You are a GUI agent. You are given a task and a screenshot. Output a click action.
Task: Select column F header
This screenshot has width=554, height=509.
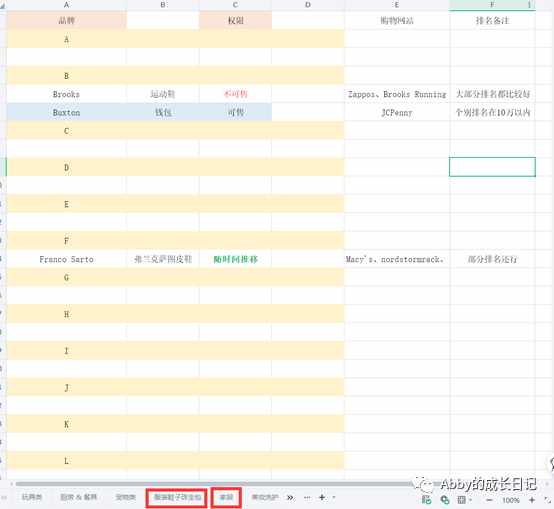(x=492, y=5)
